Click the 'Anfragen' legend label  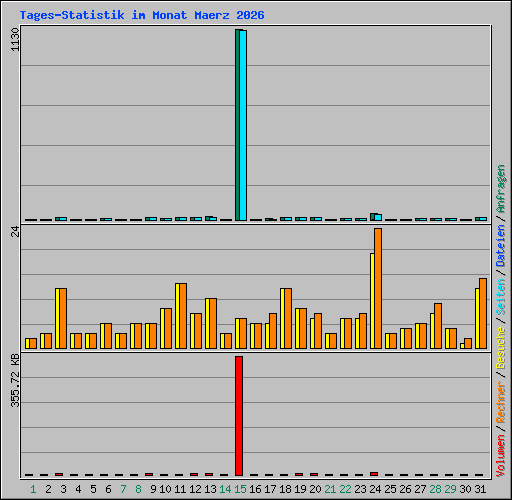point(500,189)
